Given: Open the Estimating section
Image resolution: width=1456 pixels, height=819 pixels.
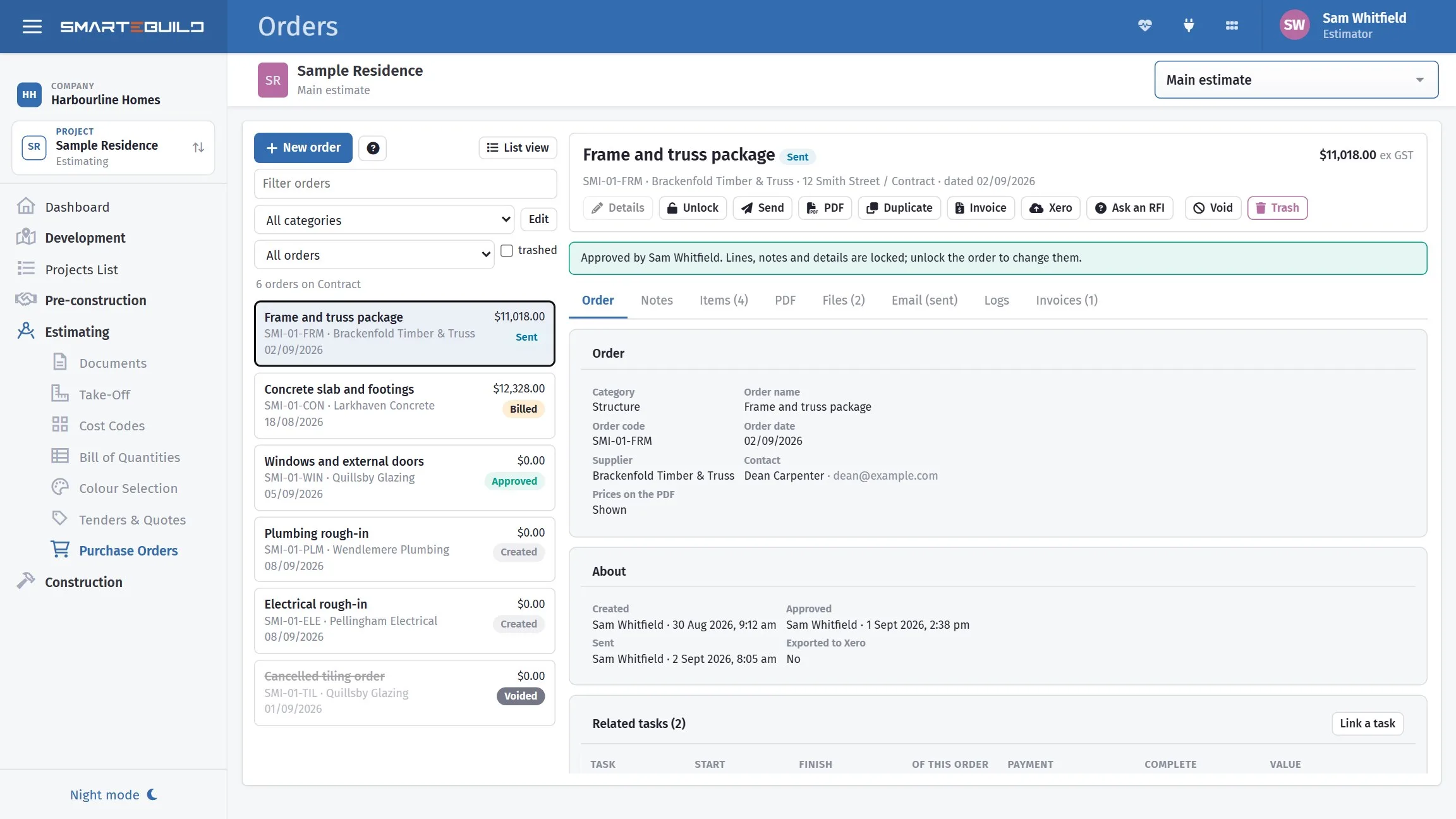Looking at the screenshot, I should click(x=76, y=332).
